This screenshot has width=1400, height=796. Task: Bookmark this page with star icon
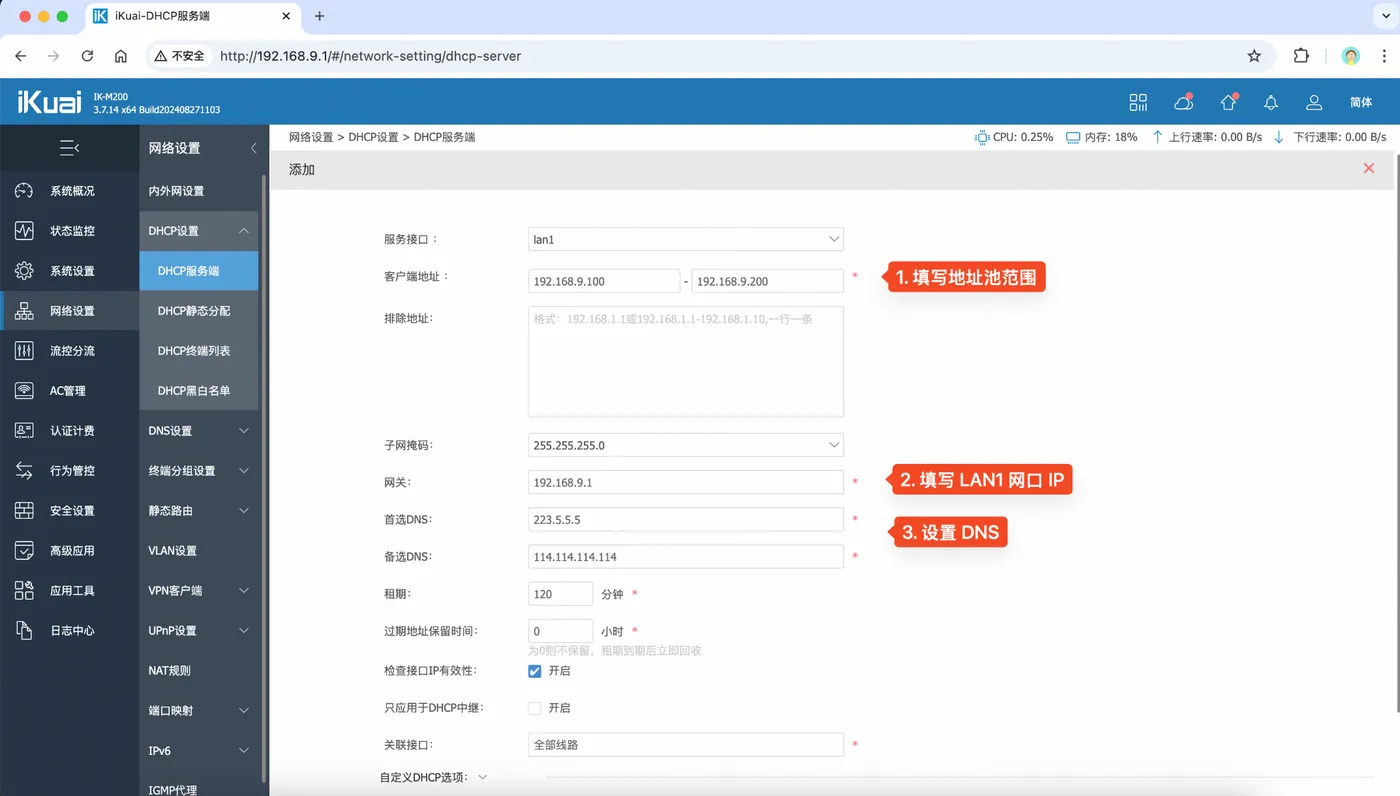[x=1254, y=56]
